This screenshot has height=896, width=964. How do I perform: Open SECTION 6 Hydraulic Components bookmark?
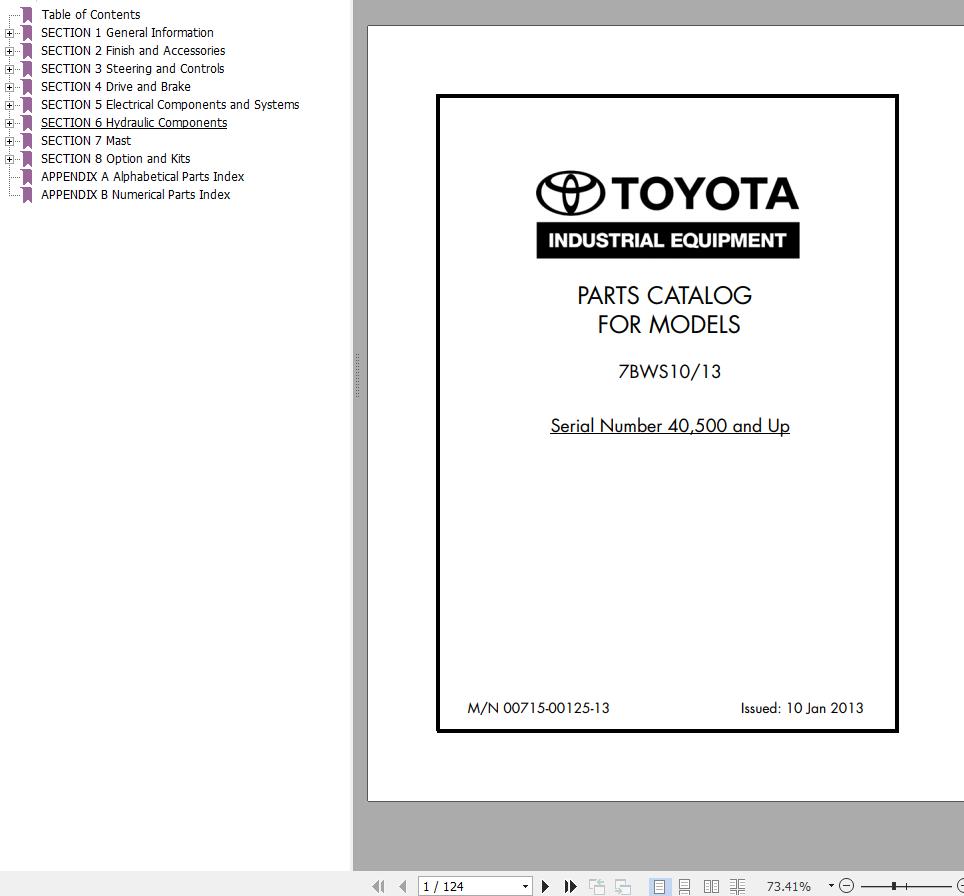click(x=134, y=122)
